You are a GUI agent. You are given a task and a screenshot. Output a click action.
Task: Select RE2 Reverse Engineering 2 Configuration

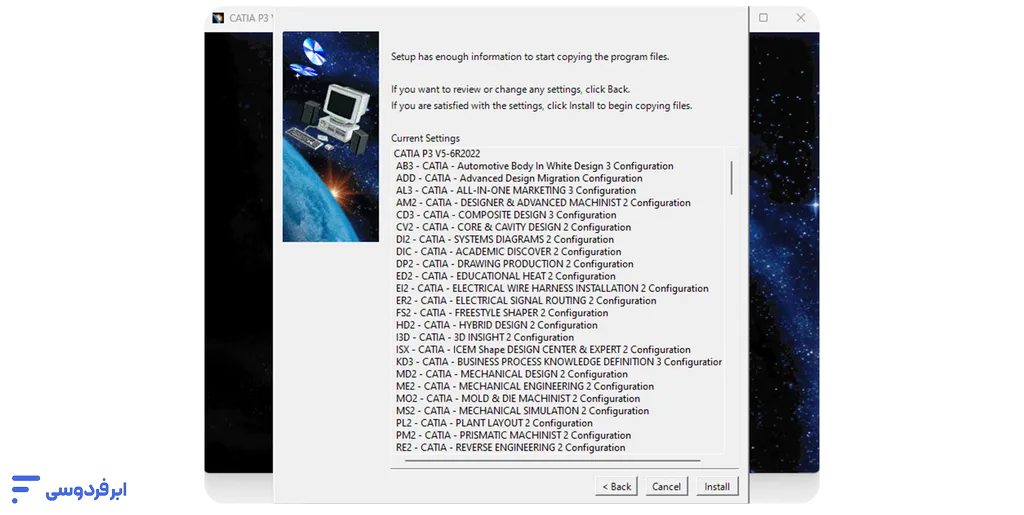point(510,448)
